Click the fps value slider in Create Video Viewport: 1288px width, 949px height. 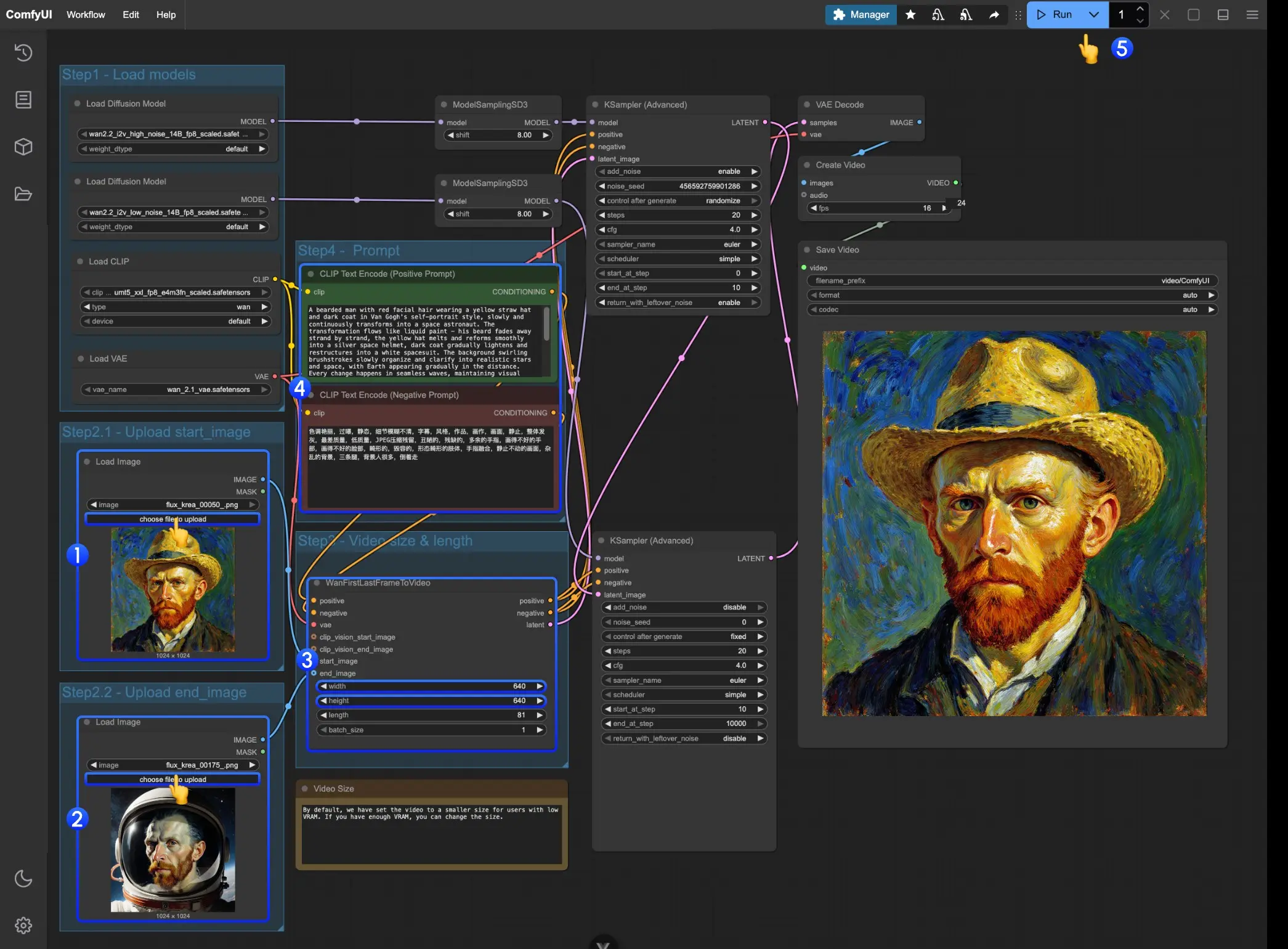(x=879, y=208)
